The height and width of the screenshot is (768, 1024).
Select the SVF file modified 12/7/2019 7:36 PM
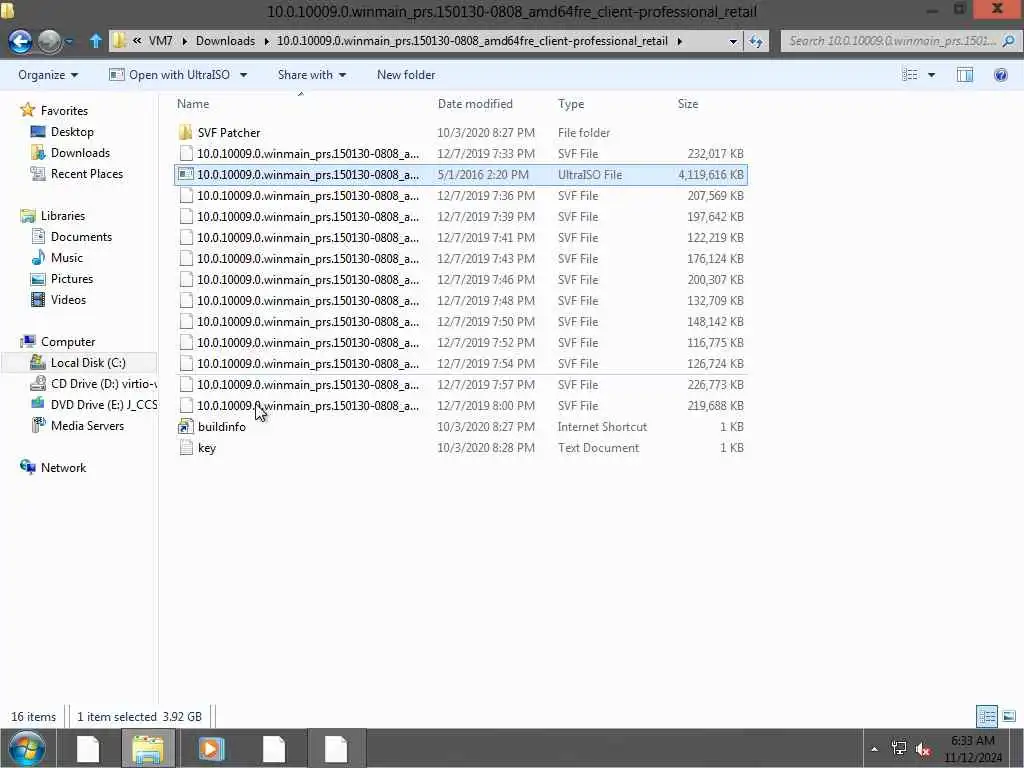tap(460, 195)
